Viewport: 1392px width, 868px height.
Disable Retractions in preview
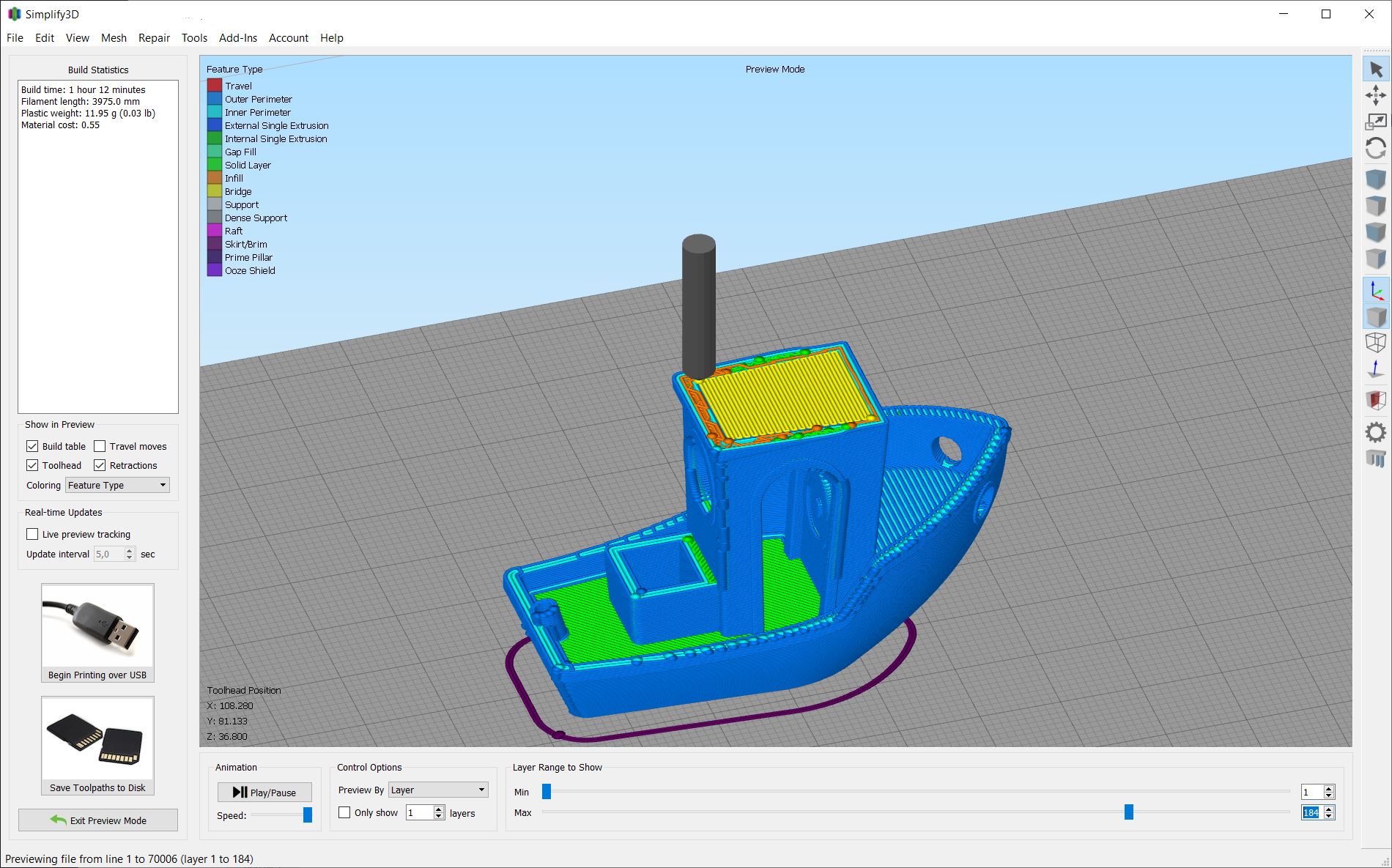tap(100, 465)
